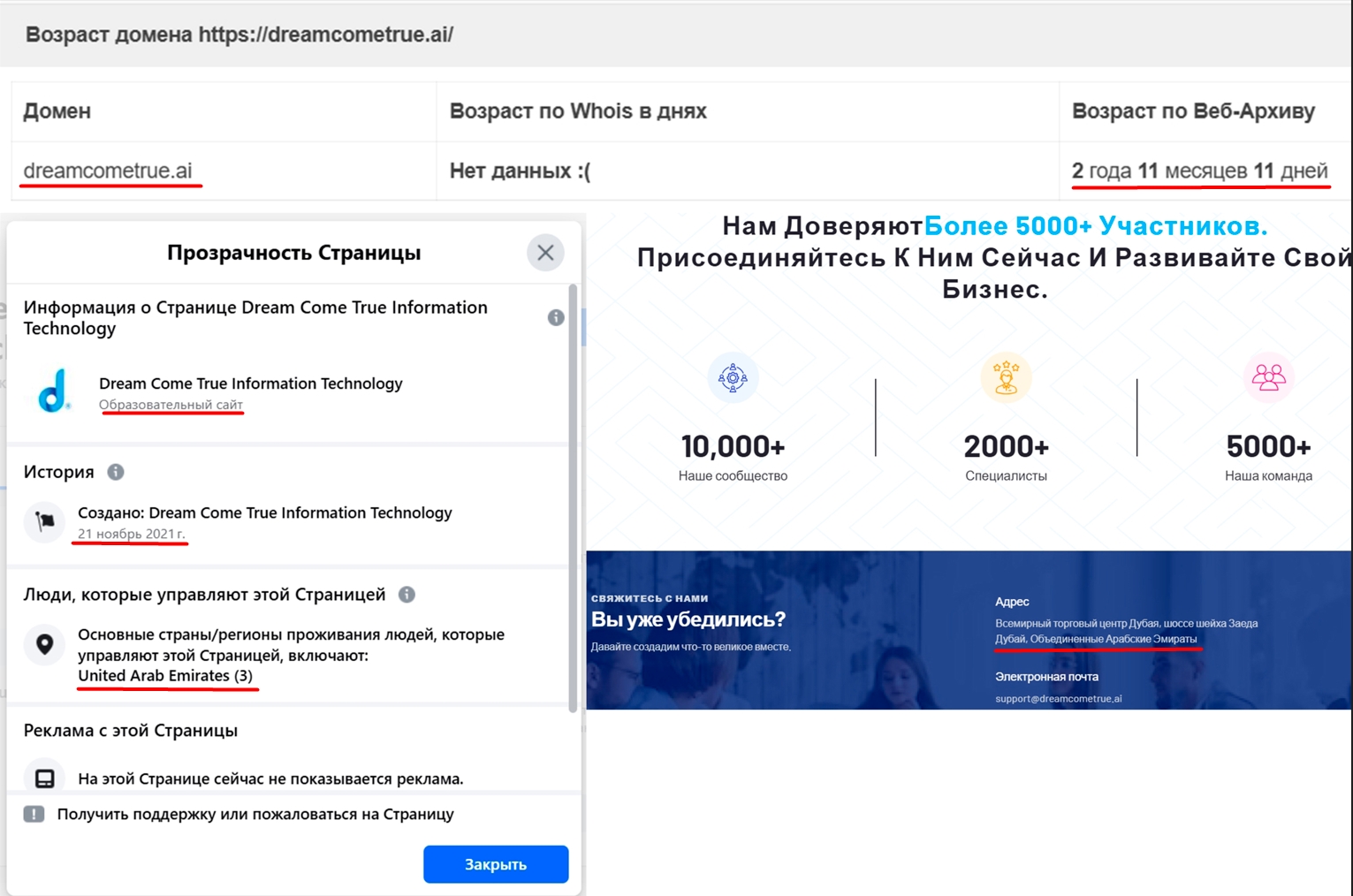
Task: Click info icon beside Информация о Странице
Action: (x=556, y=317)
